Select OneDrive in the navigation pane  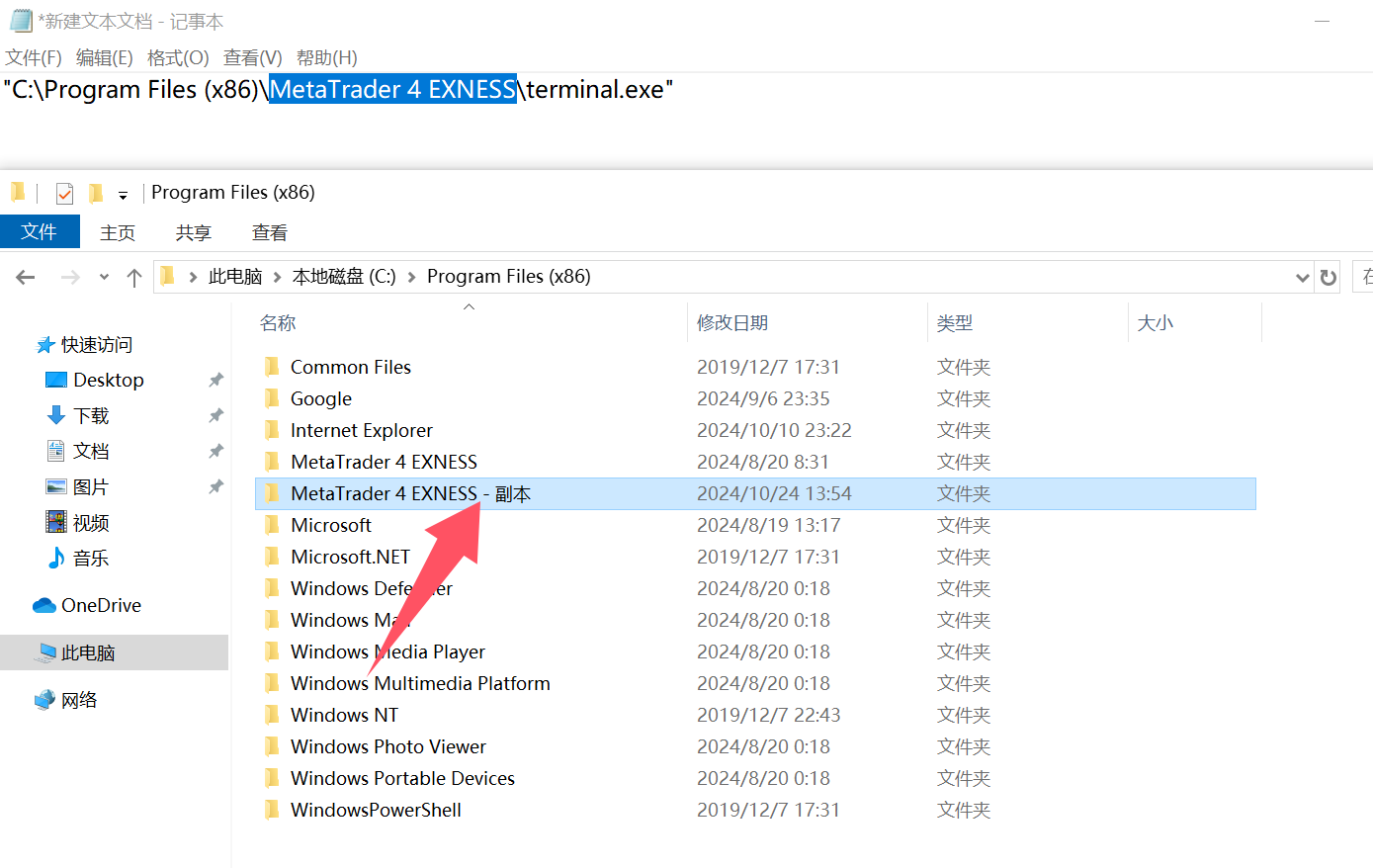(101, 605)
